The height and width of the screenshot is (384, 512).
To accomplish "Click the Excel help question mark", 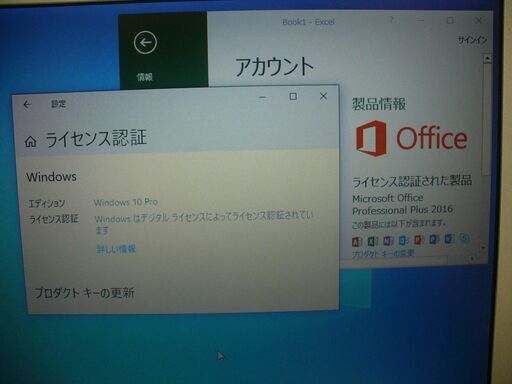I will (x=392, y=20).
